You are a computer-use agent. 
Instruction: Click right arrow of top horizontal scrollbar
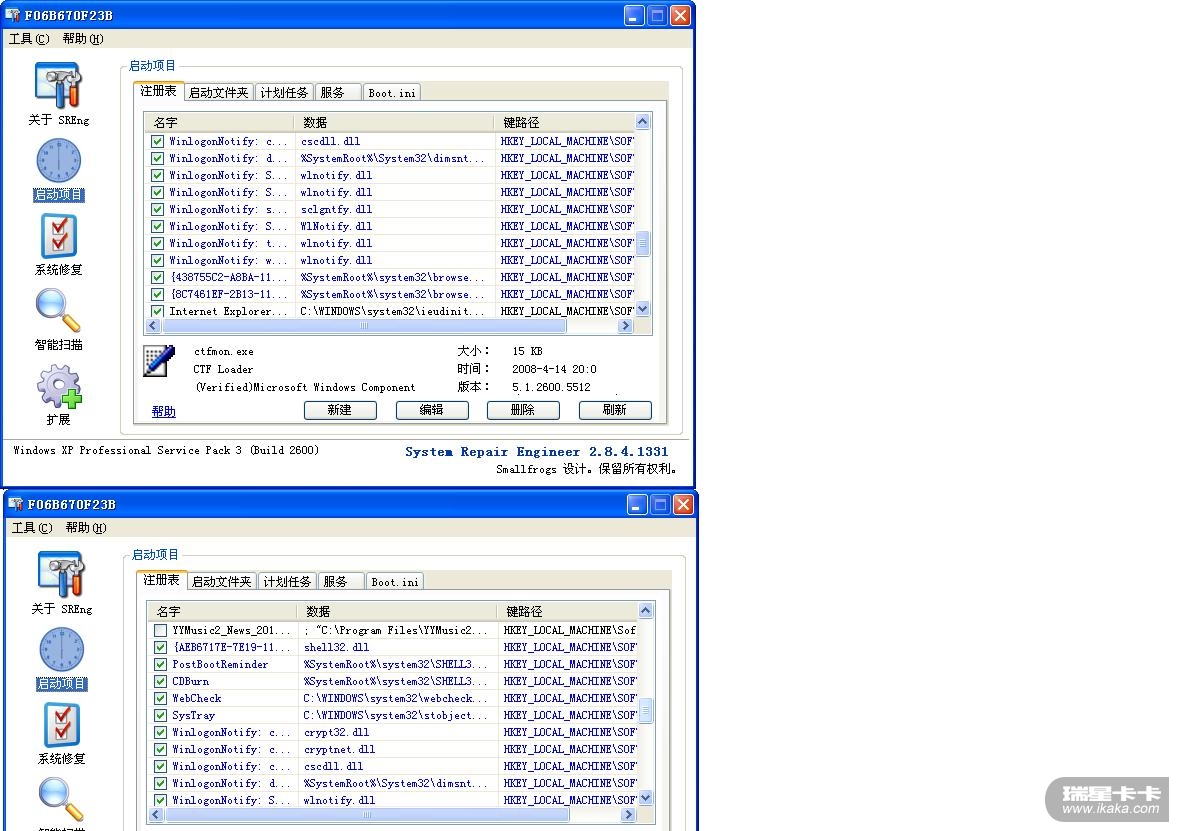[625, 326]
